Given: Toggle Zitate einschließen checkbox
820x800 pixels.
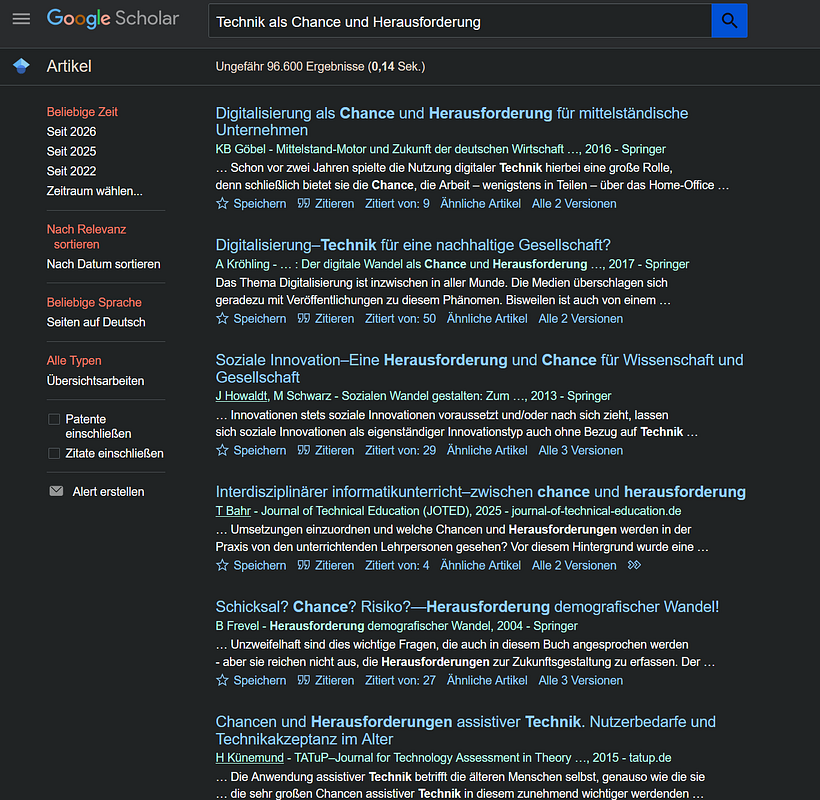Looking at the screenshot, I should point(54,453).
